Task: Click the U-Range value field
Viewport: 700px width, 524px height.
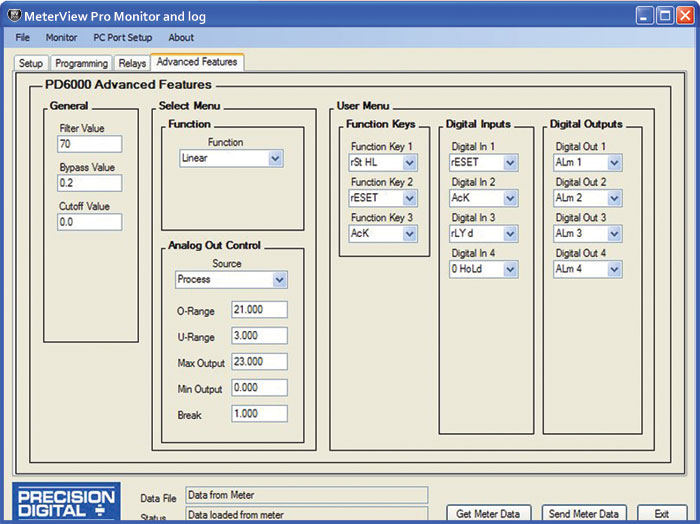Action: point(259,336)
